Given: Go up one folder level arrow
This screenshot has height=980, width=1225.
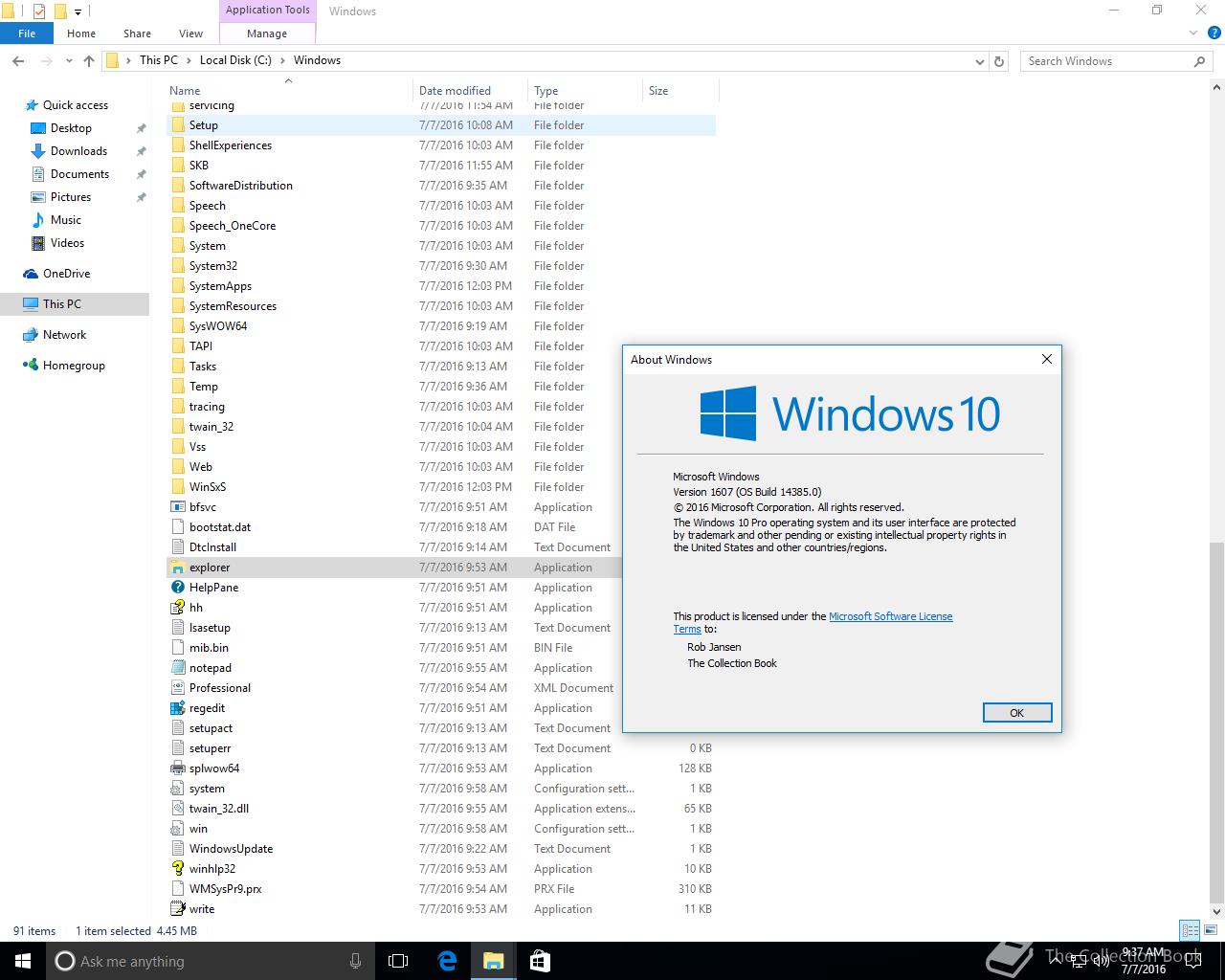Looking at the screenshot, I should (x=89, y=60).
